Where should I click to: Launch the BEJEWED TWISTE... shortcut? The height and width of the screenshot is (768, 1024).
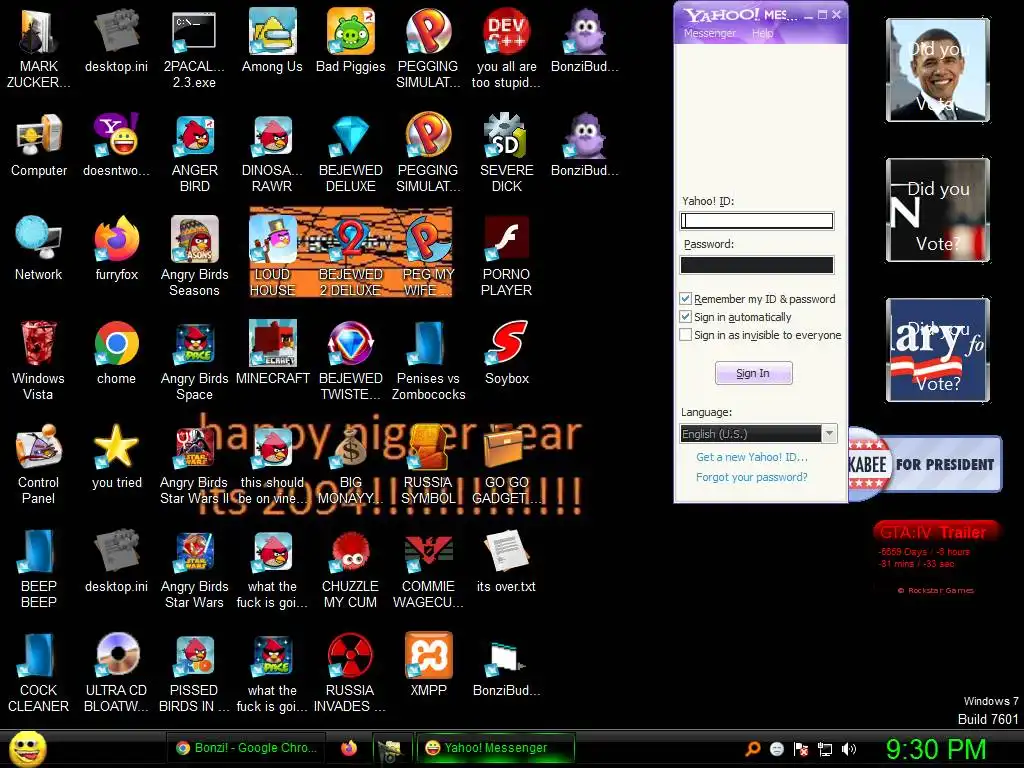[x=351, y=360]
